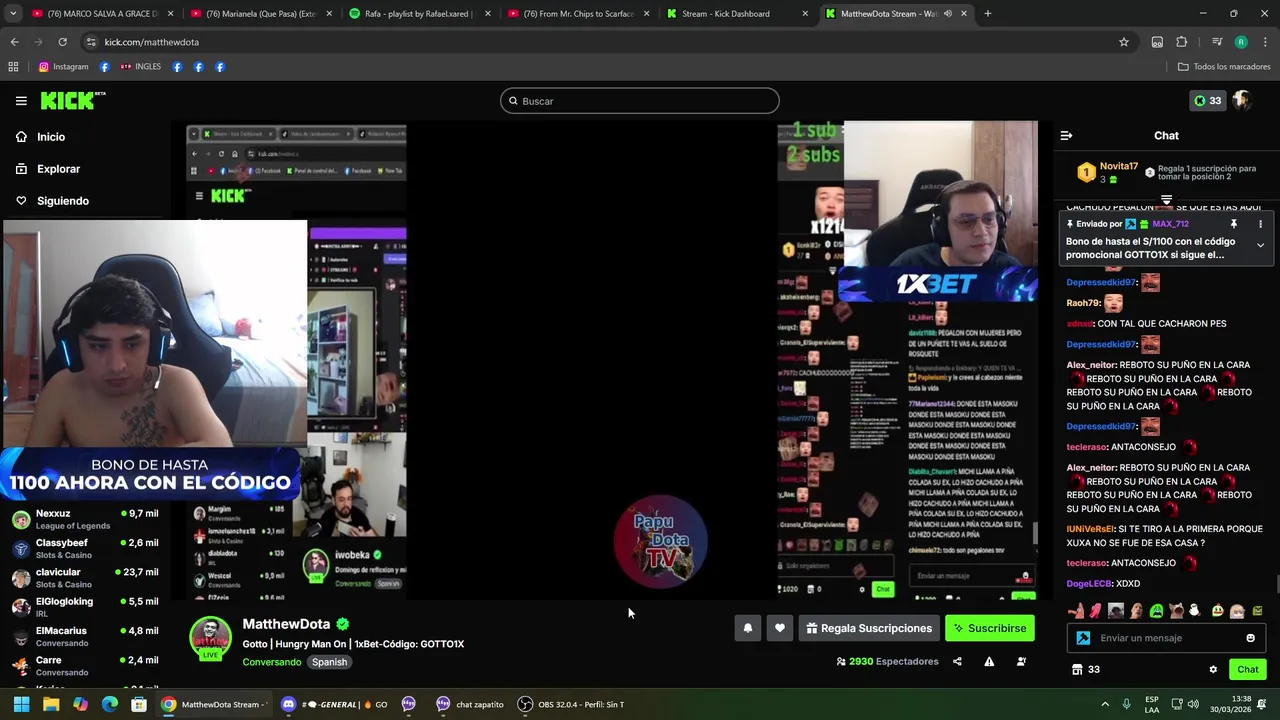Open chat settings gear icon
This screenshot has width=1280, height=720.
click(1213, 669)
